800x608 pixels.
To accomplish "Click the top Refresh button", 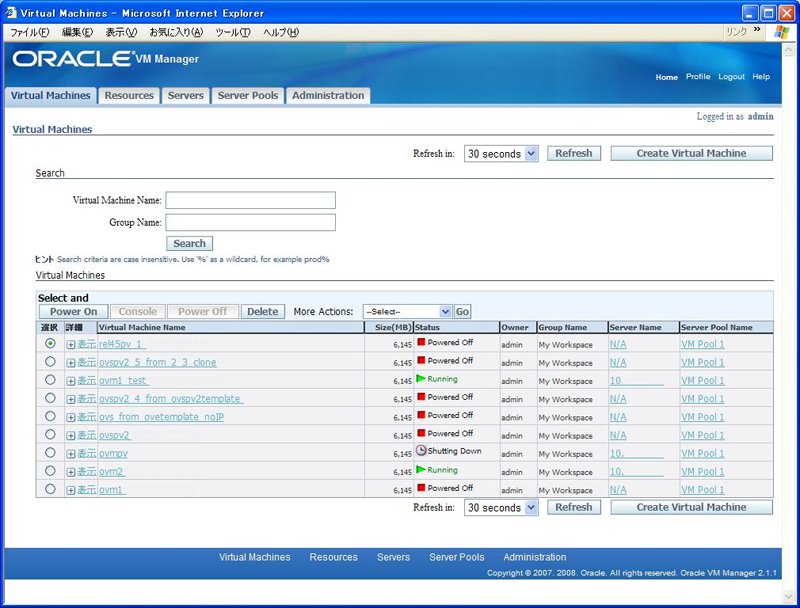I will (x=574, y=154).
